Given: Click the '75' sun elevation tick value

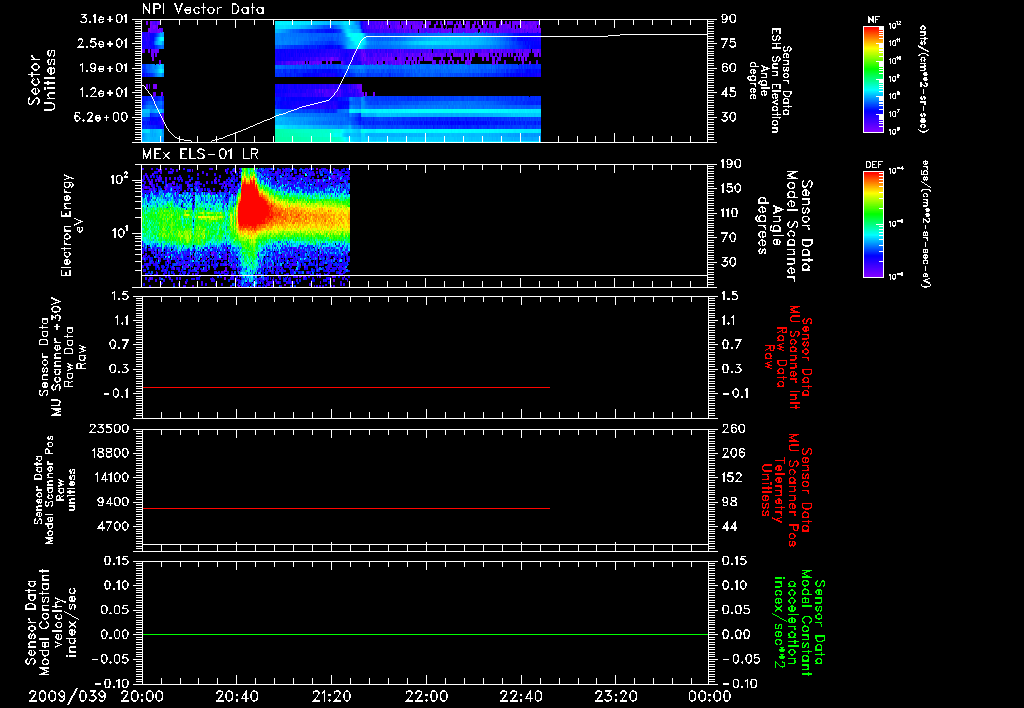Looking at the screenshot, I should click(729, 43).
